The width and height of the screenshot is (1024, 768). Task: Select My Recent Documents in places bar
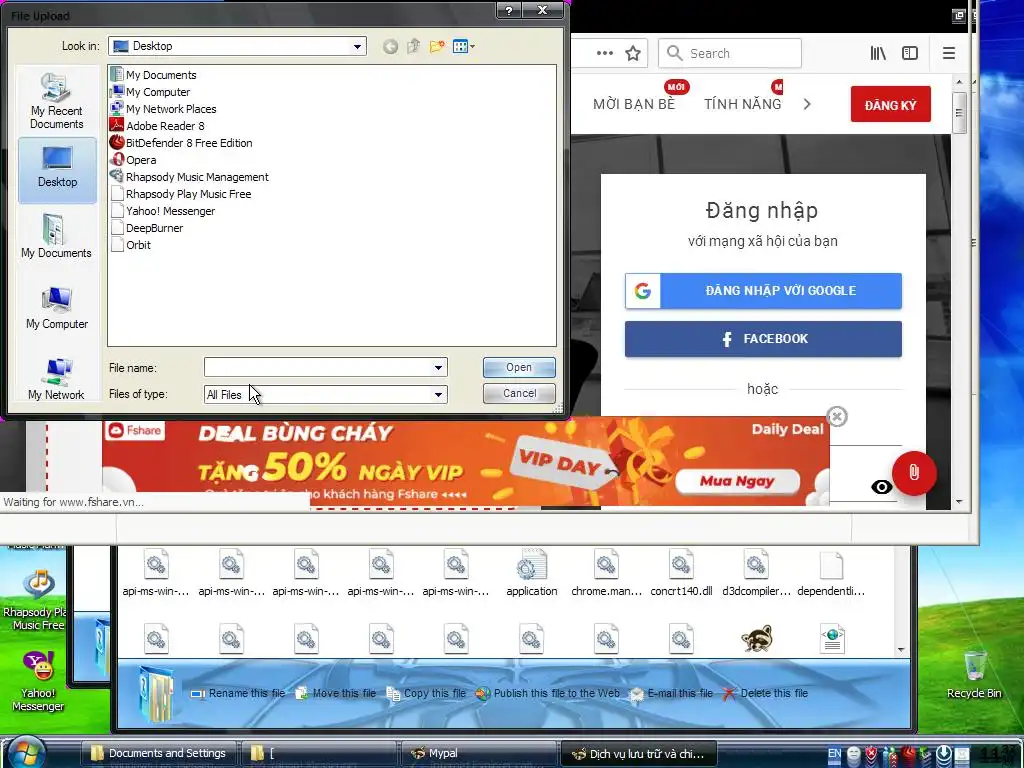pos(57,101)
